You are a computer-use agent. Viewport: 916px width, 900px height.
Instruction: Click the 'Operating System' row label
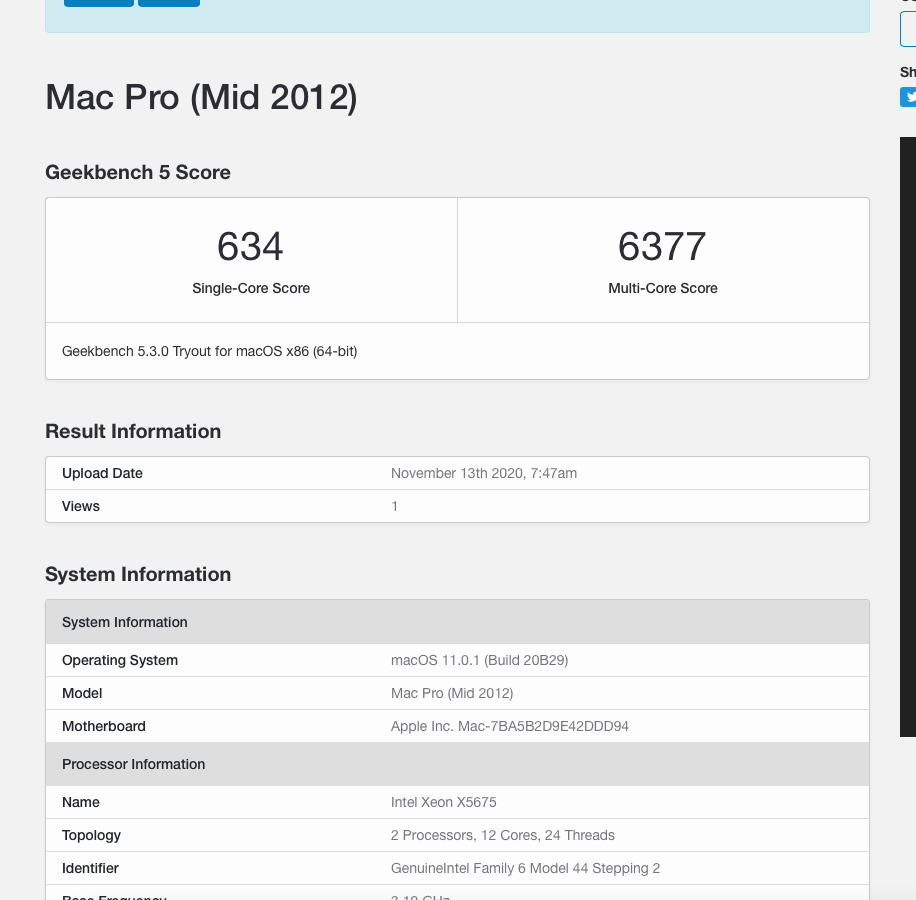(x=120, y=660)
